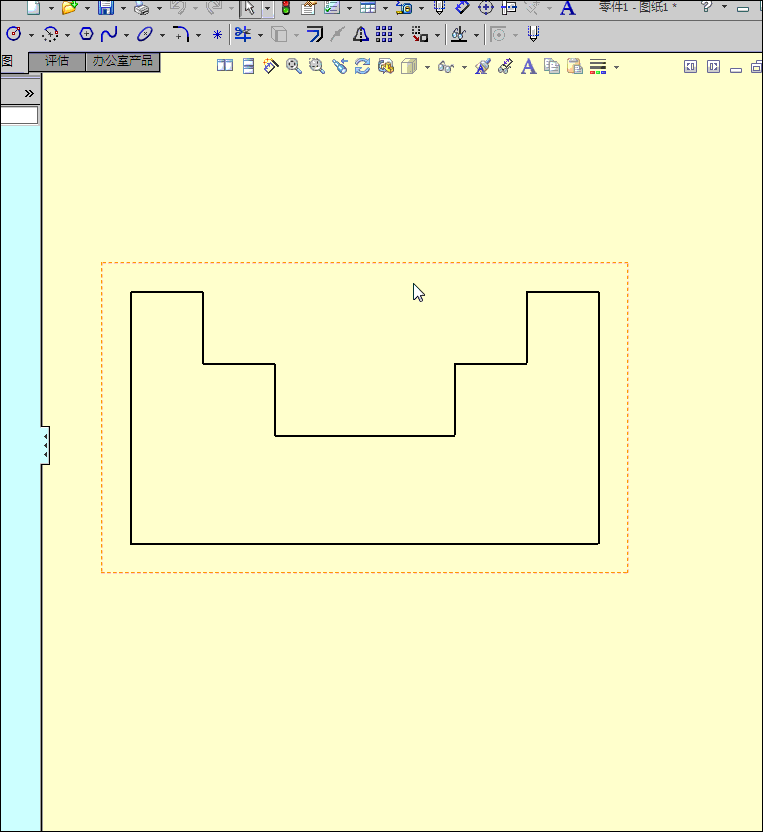Select the Trim Entities scissors tool
The image size is (763, 832).
pyautogui.click(x=243, y=34)
